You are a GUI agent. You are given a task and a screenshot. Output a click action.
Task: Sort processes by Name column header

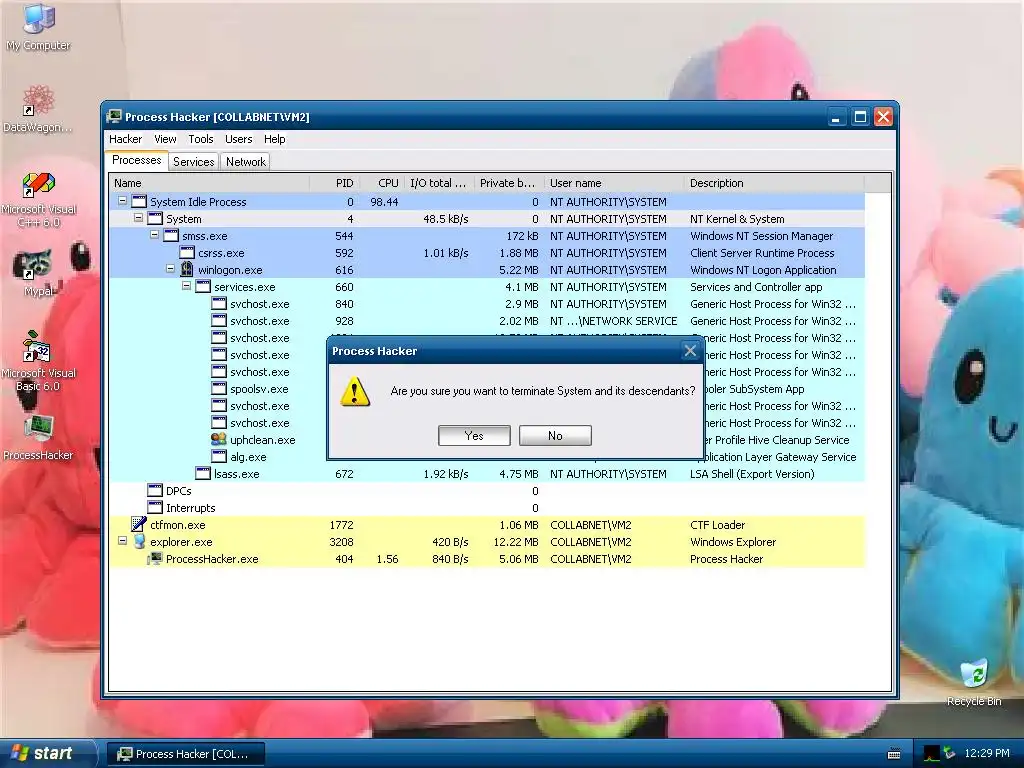(x=209, y=184)
